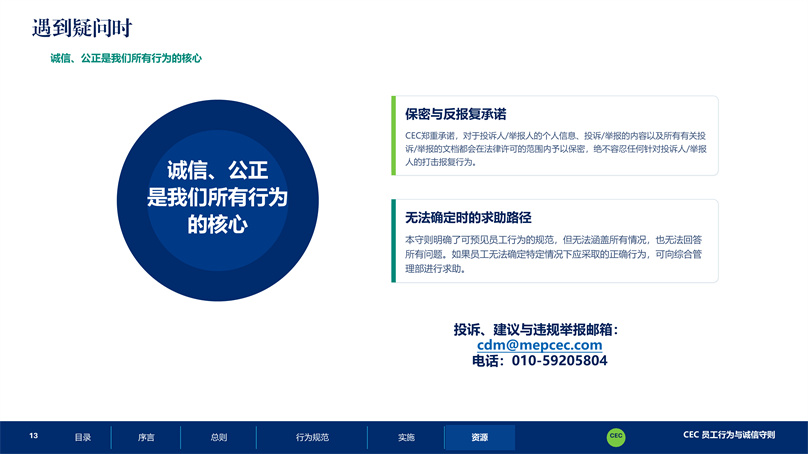The image size is (808, 454).
Task: Click the footer text CEC 员工行为与诚信守则
Action: tap(729, 435)
